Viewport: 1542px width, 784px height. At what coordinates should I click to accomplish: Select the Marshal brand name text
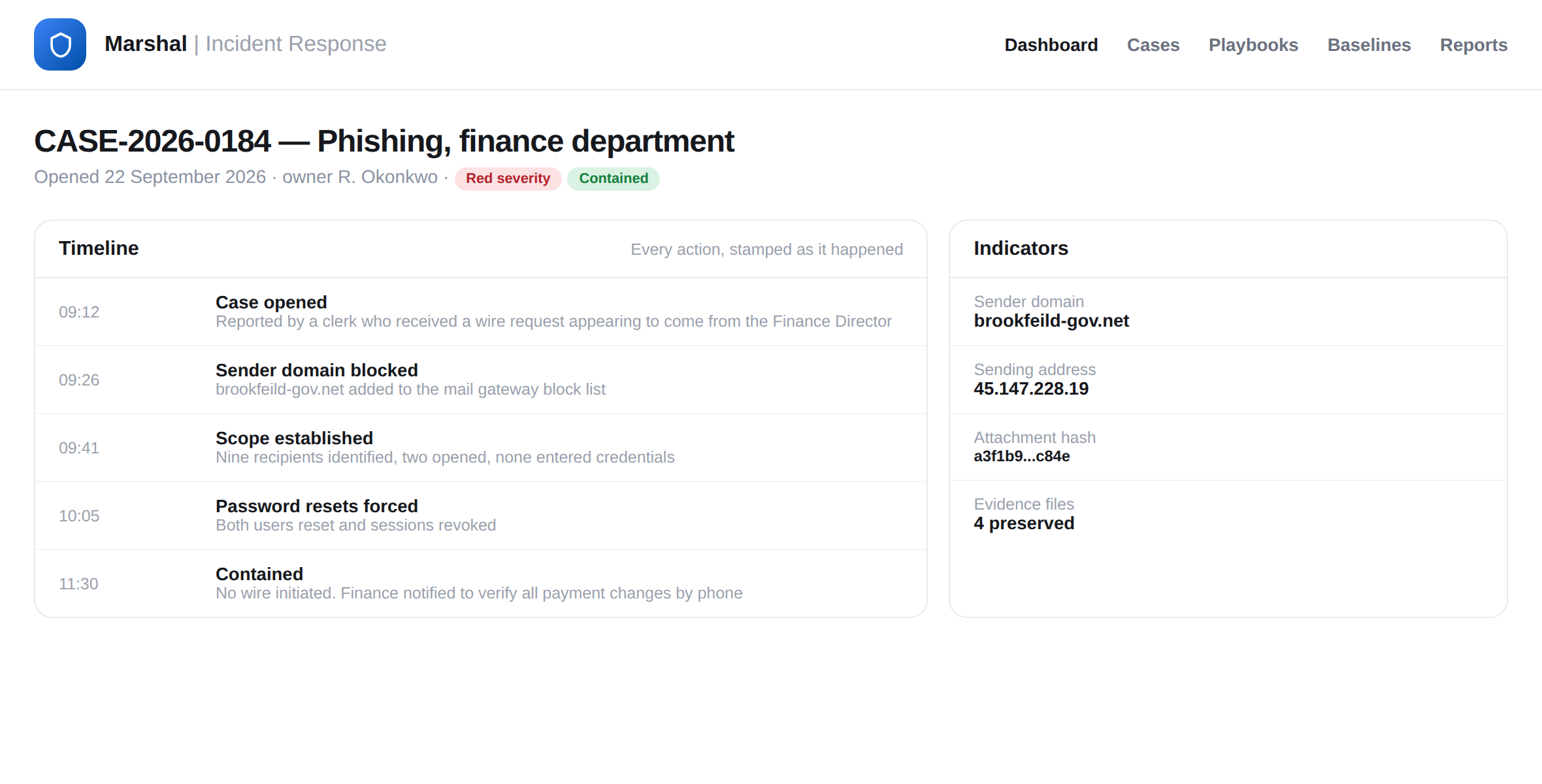[x=146, y=44]
